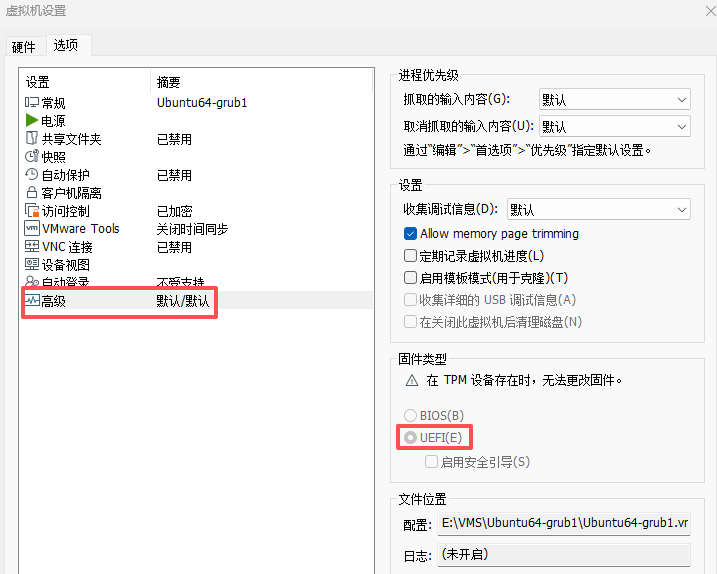Screen dimensions: 717x574
Task: Click the 高级 waveform icon
Action: [32, 301]
